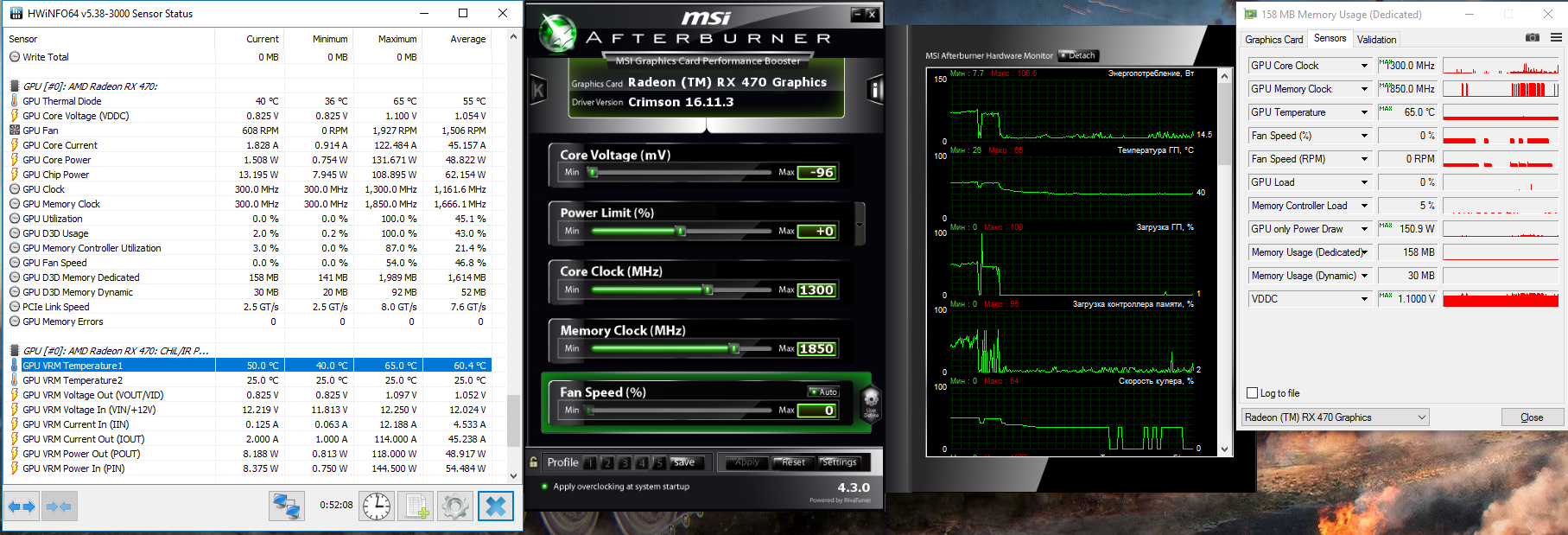Select Afterburner profile slot 3
1568x535 pixels.
click(x=625, y=463)
